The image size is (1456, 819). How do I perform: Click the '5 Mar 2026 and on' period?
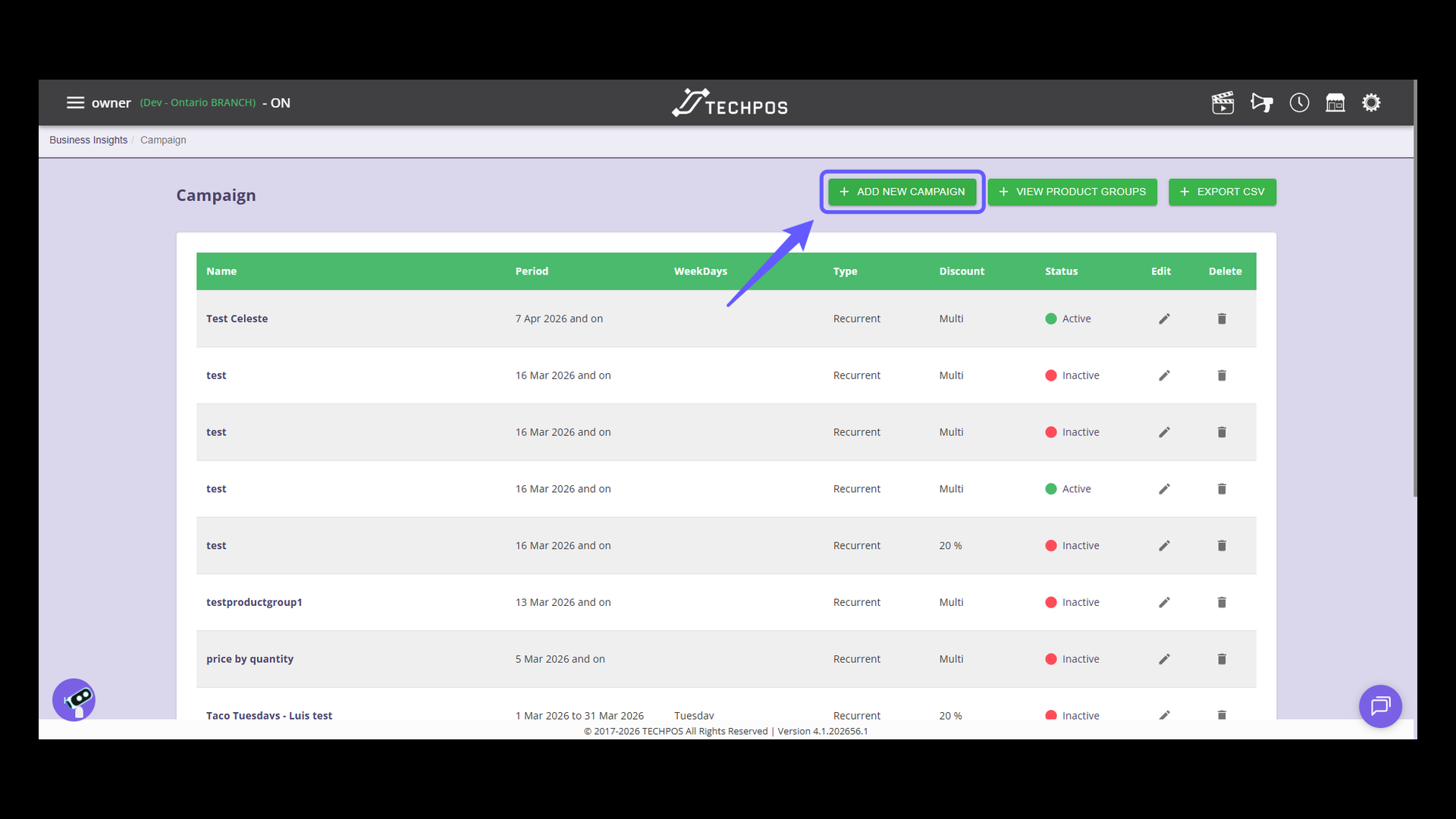coord(560,659)
